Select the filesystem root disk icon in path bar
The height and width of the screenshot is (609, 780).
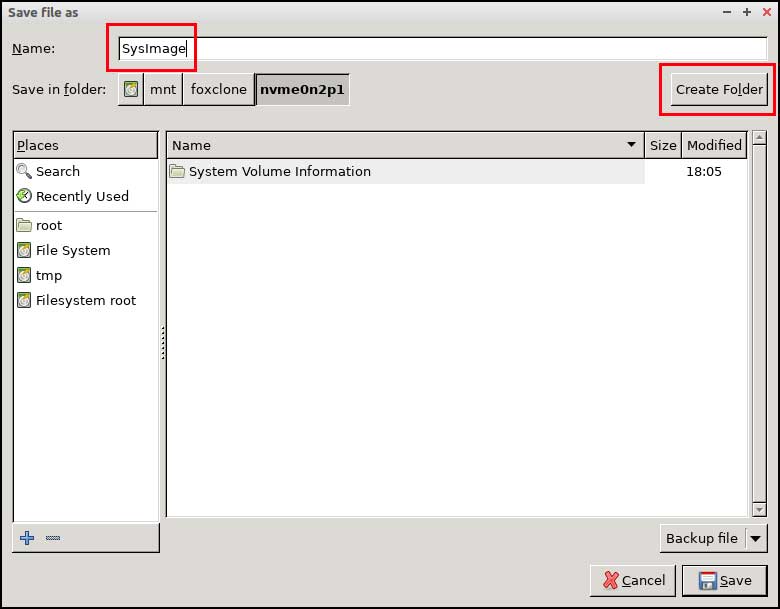click(131, 90)
